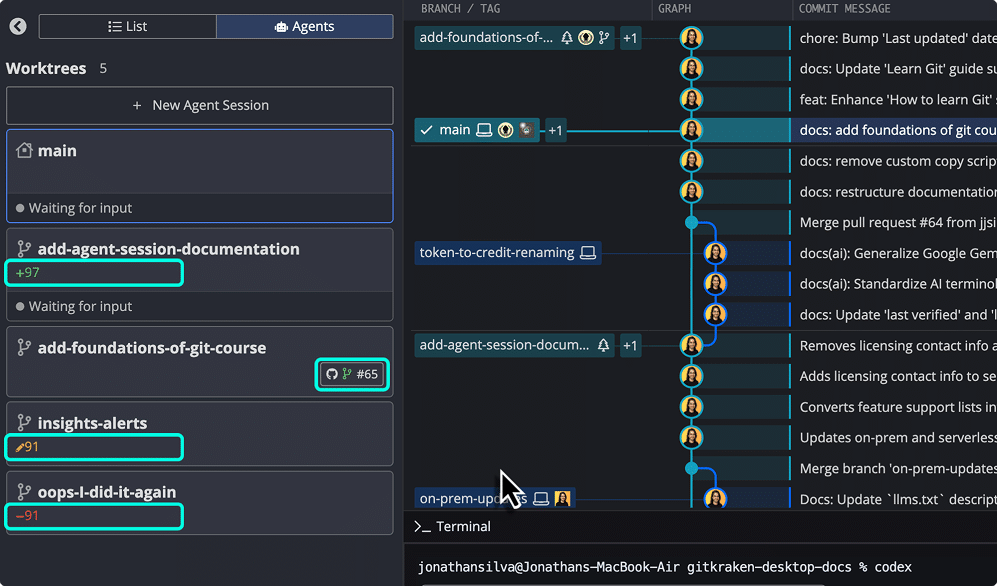Click the laptop icon on the main branch label

click(x=484, y=130)
